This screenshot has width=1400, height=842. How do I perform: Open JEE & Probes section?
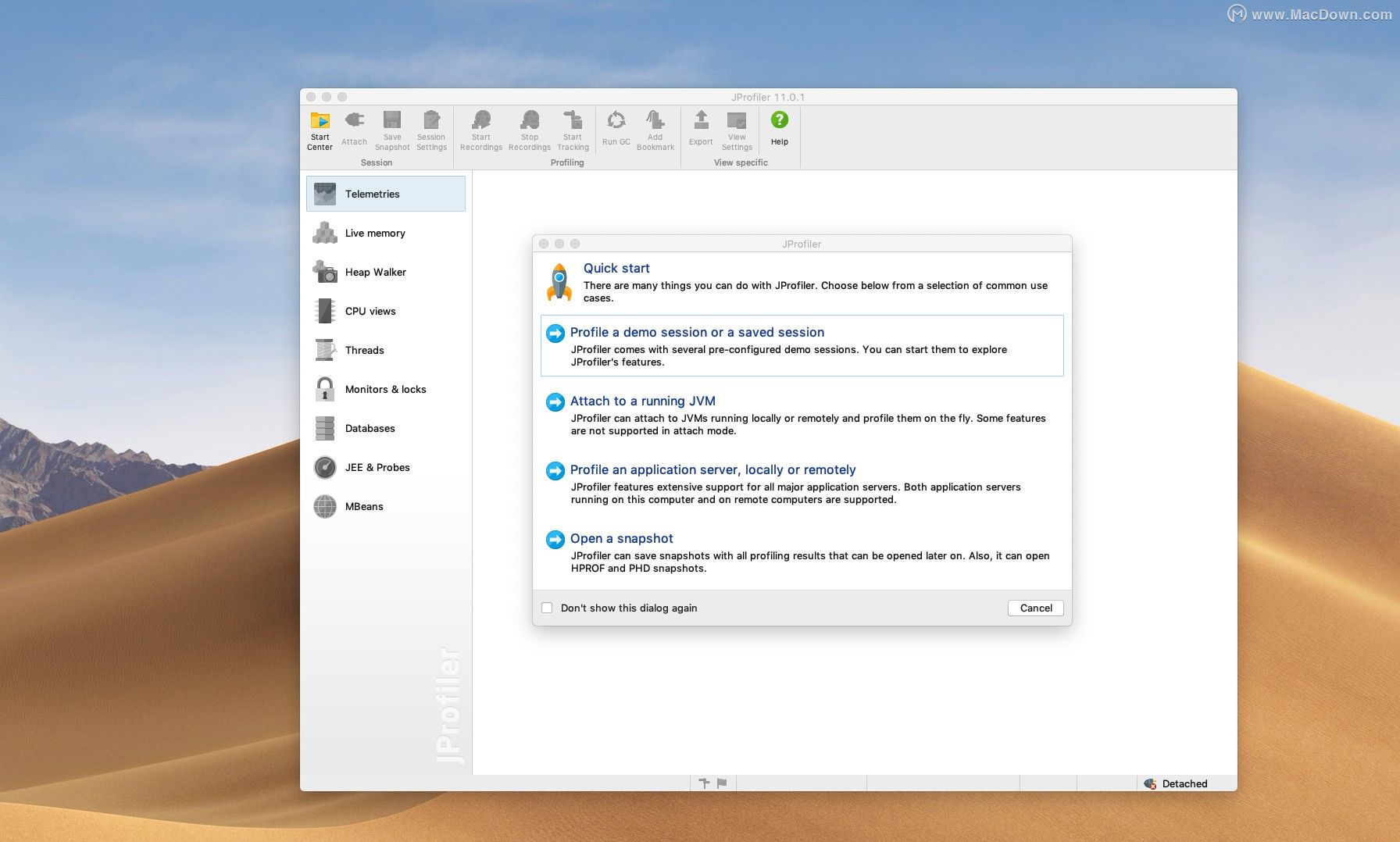[x=386, y=467]
